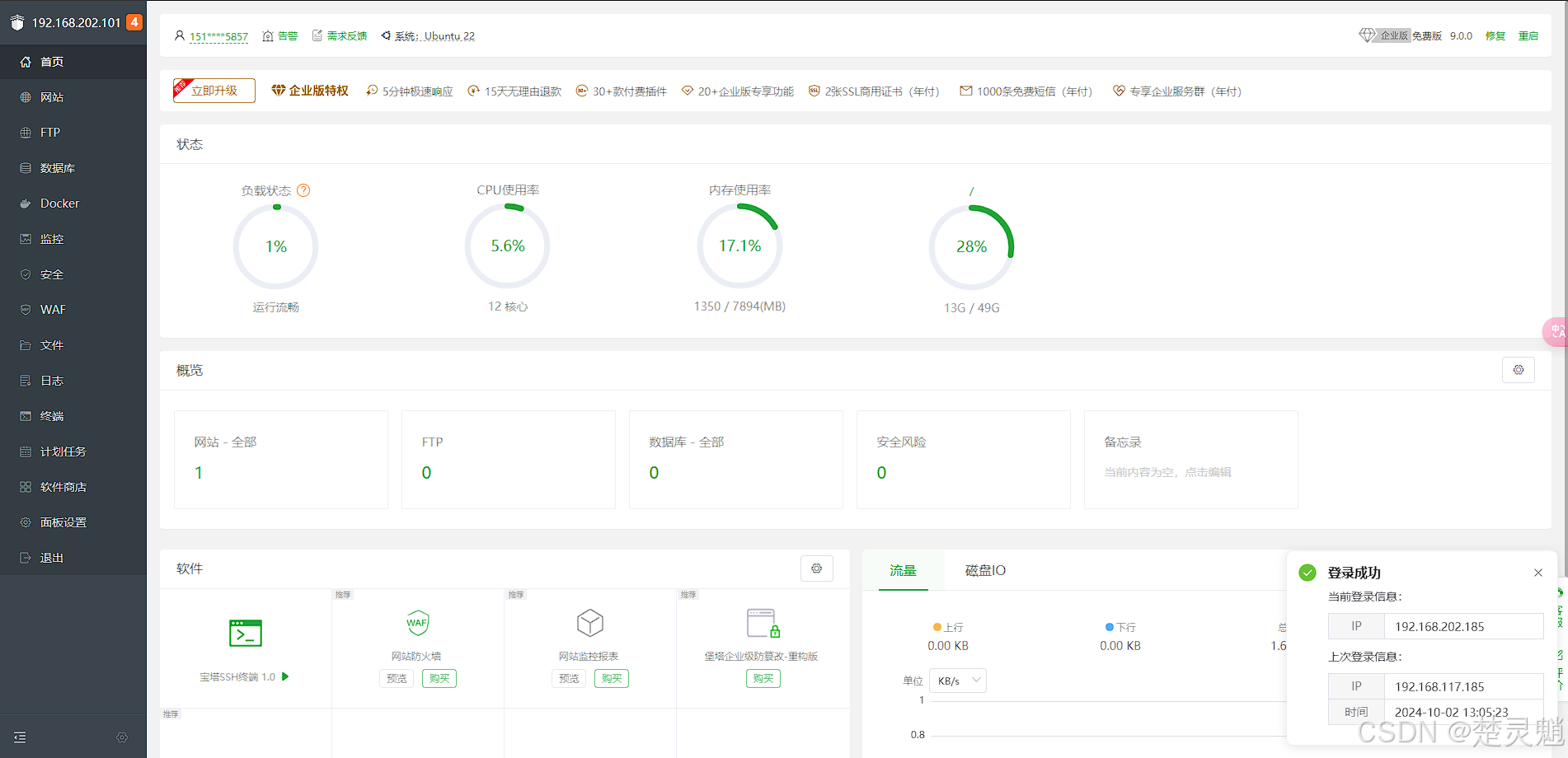Click the 1350 / 7894(MB) memory value
This screenshot has height=758, width=1568.
pyautogui.click(x=739, y=306)
